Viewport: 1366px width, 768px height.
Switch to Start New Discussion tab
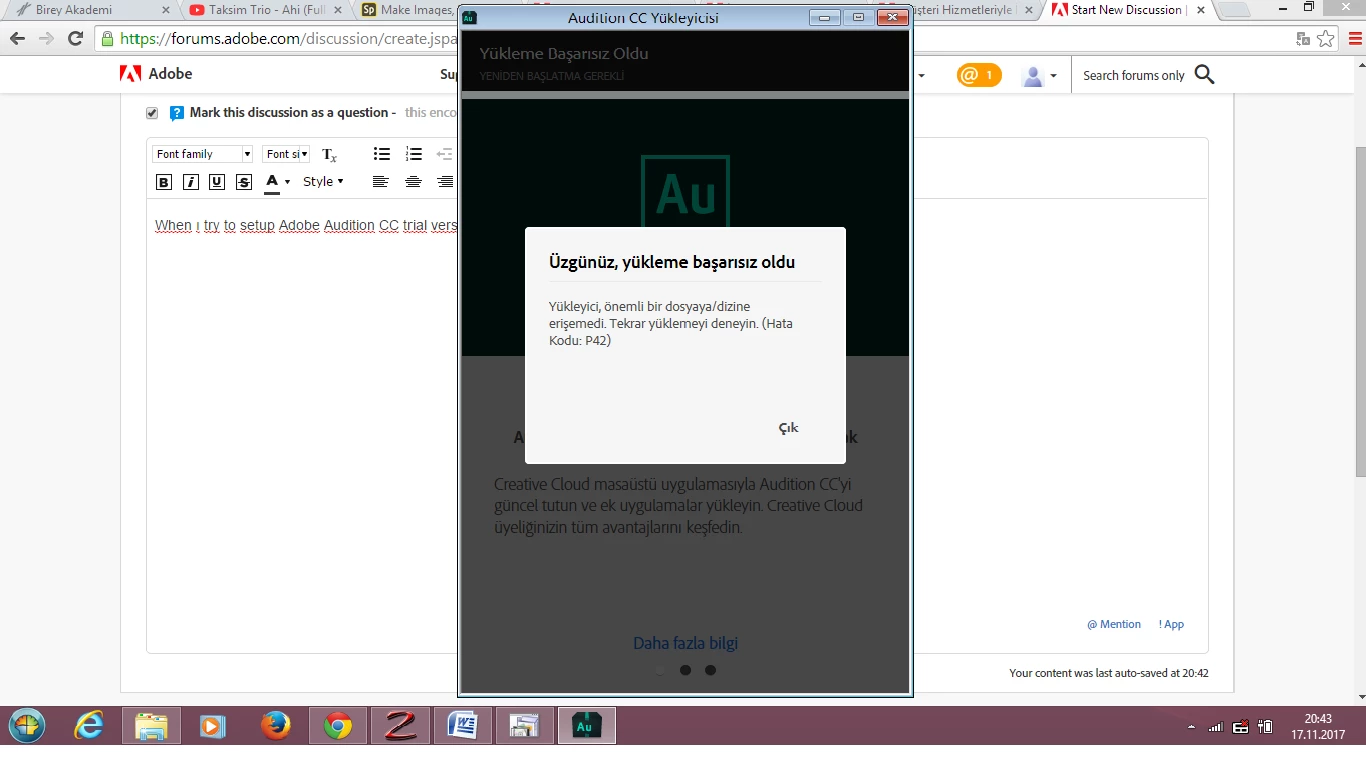pyautogui.click(x=1126, y=10)
